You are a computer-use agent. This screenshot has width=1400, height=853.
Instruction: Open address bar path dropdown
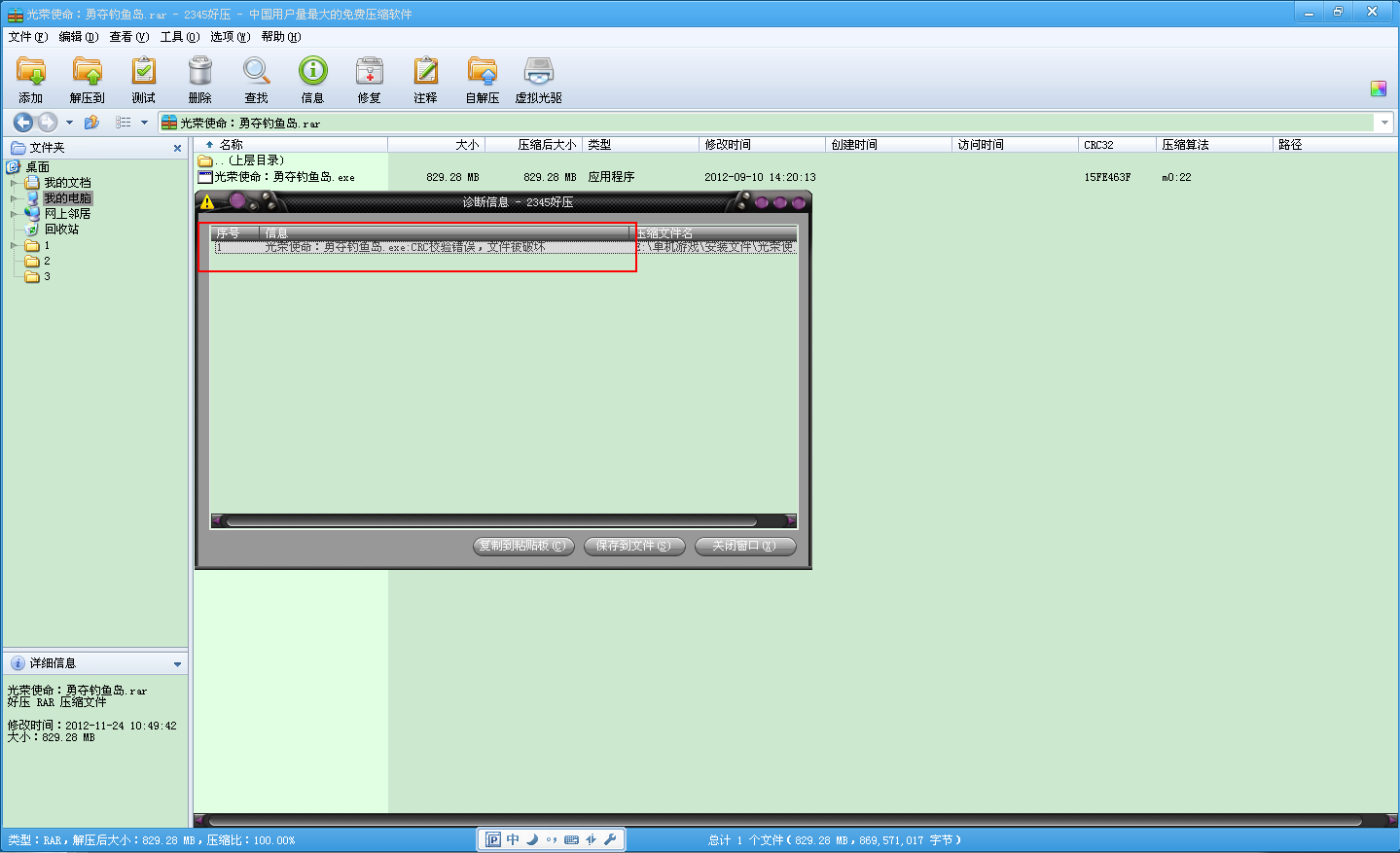pos(1384,123)
